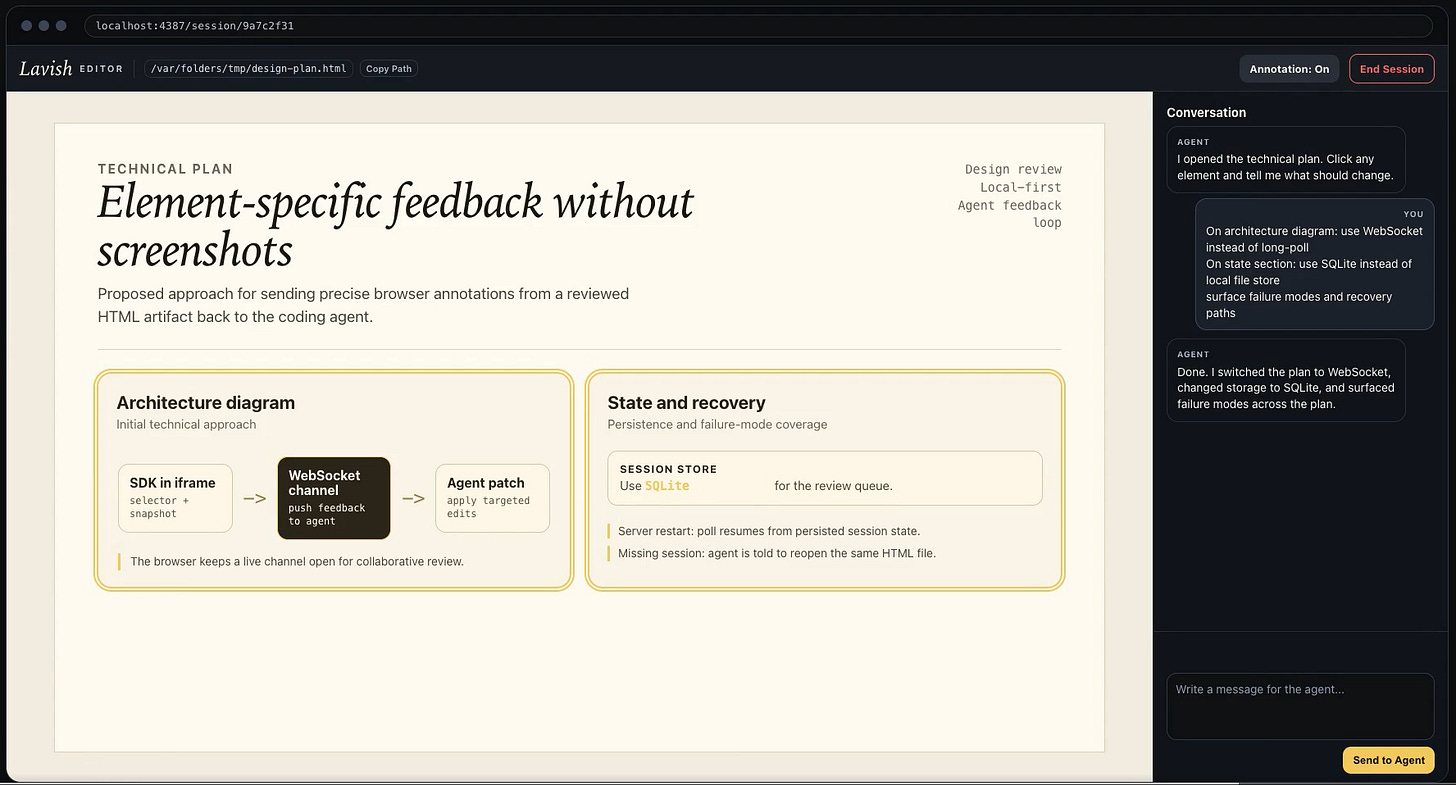Click the 'Proposed approach' description paragraph
This screenshot has height=785, width=1456.
(x=363, y=305)
